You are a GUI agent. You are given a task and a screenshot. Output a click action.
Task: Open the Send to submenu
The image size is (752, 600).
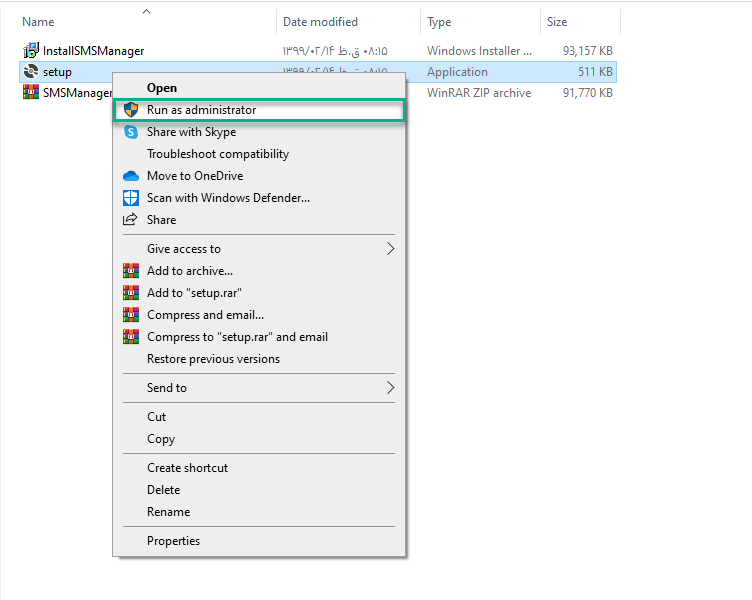[259, 388]
